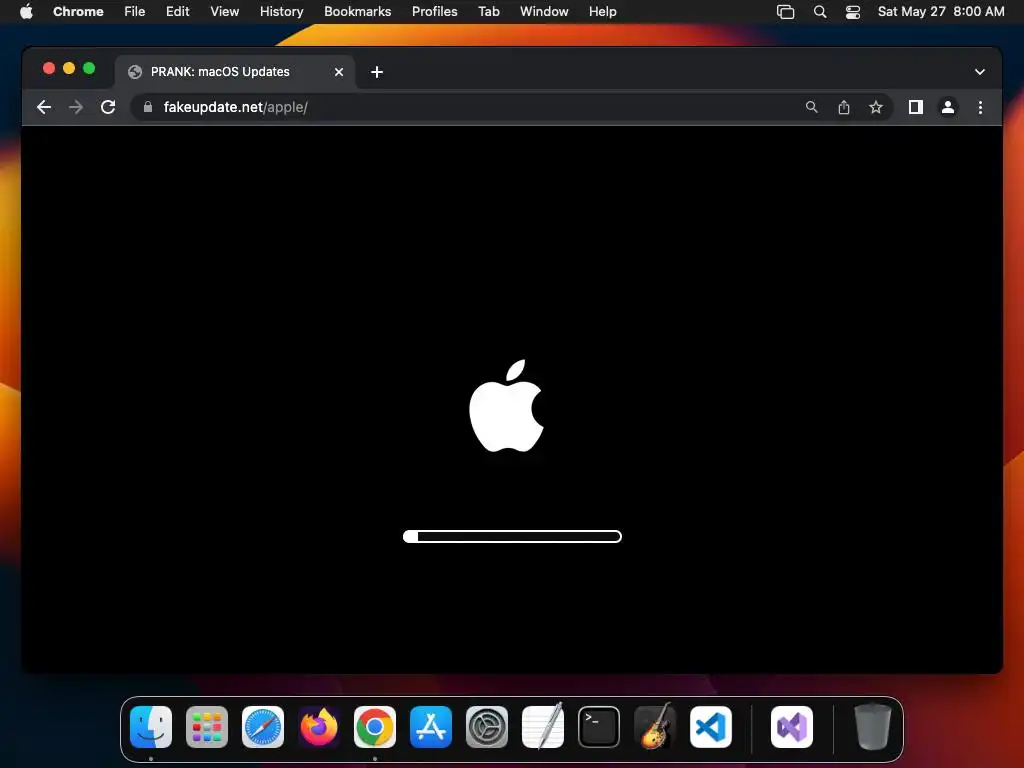Close the Chrome window with red button
Image resolution: width=1024 pixels, height=768 pixels.
49,68
